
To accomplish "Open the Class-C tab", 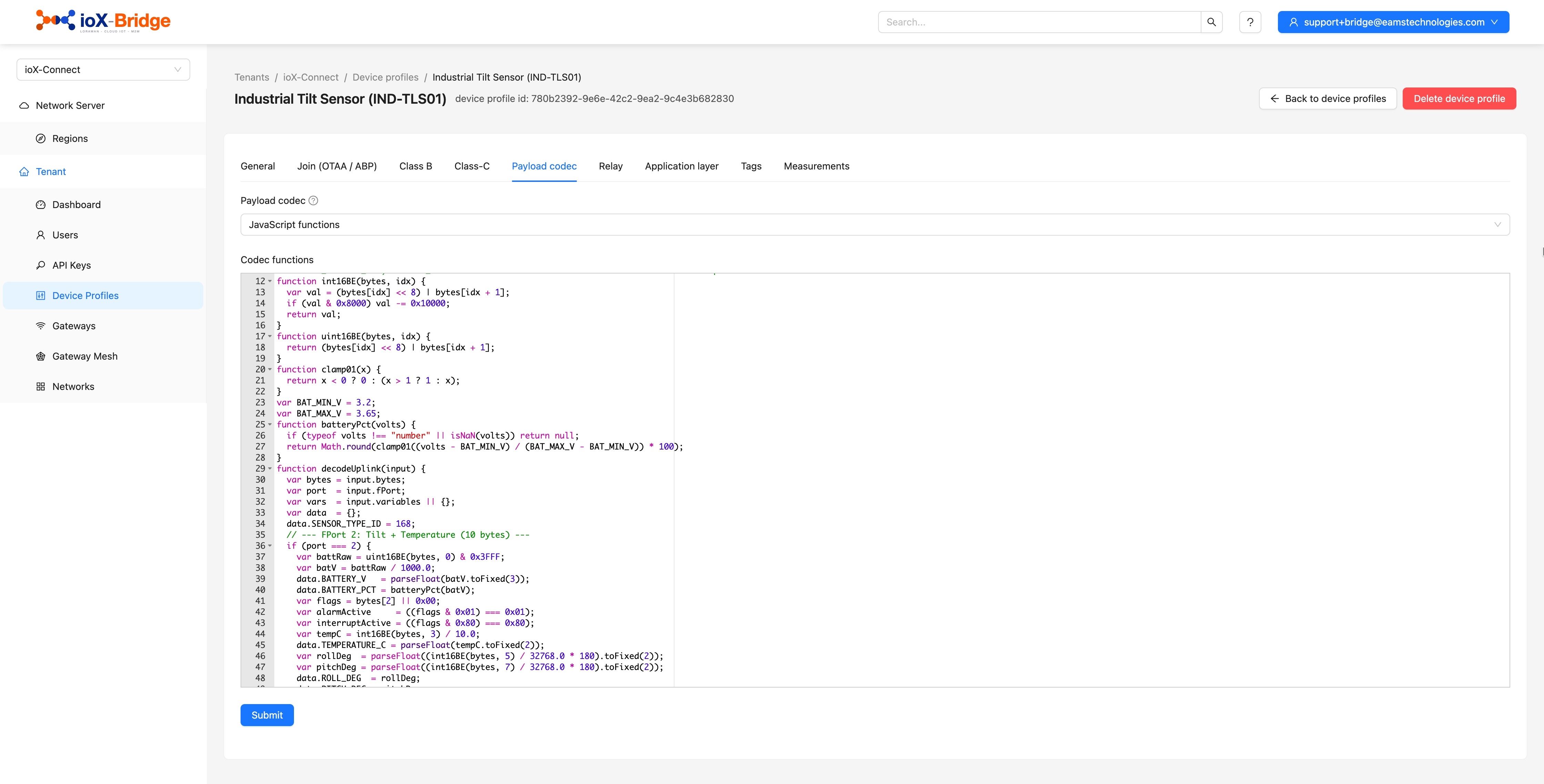I will click(472, 166).
